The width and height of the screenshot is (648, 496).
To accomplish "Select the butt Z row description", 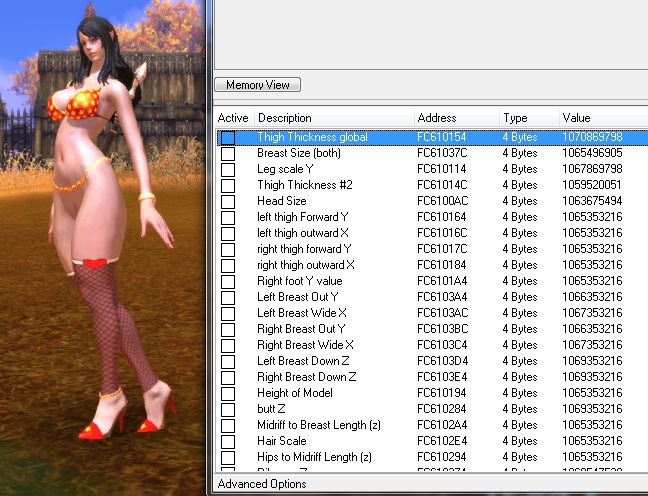I will tap(272, 409).
